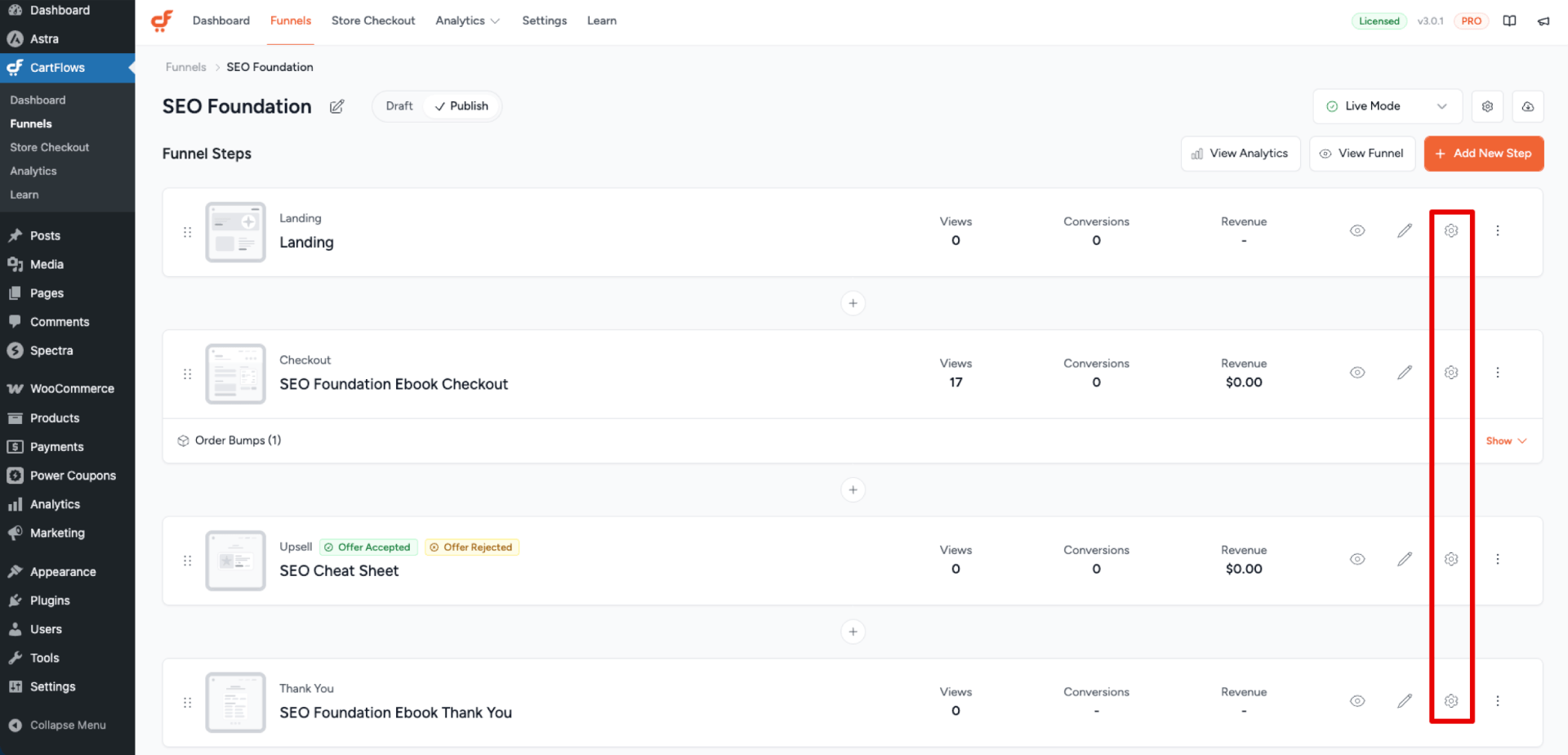Screen dimensions: 1568x755
Task: Click the knowledge base book icon in header
Action: click(x=1509, y=21)
